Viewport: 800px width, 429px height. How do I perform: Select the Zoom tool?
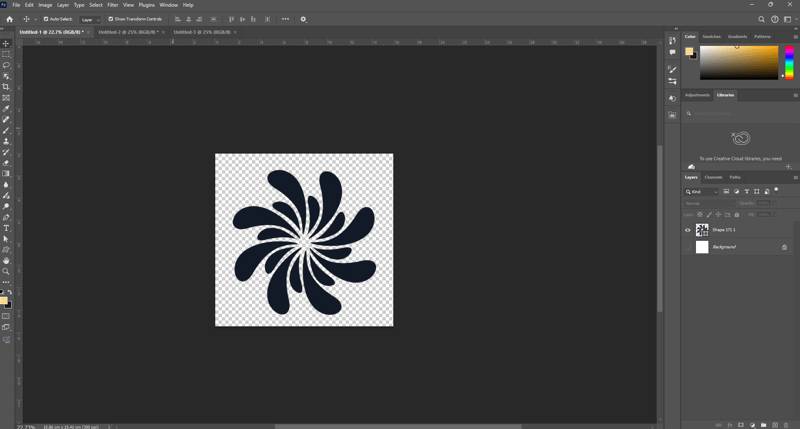click(6, 271)
